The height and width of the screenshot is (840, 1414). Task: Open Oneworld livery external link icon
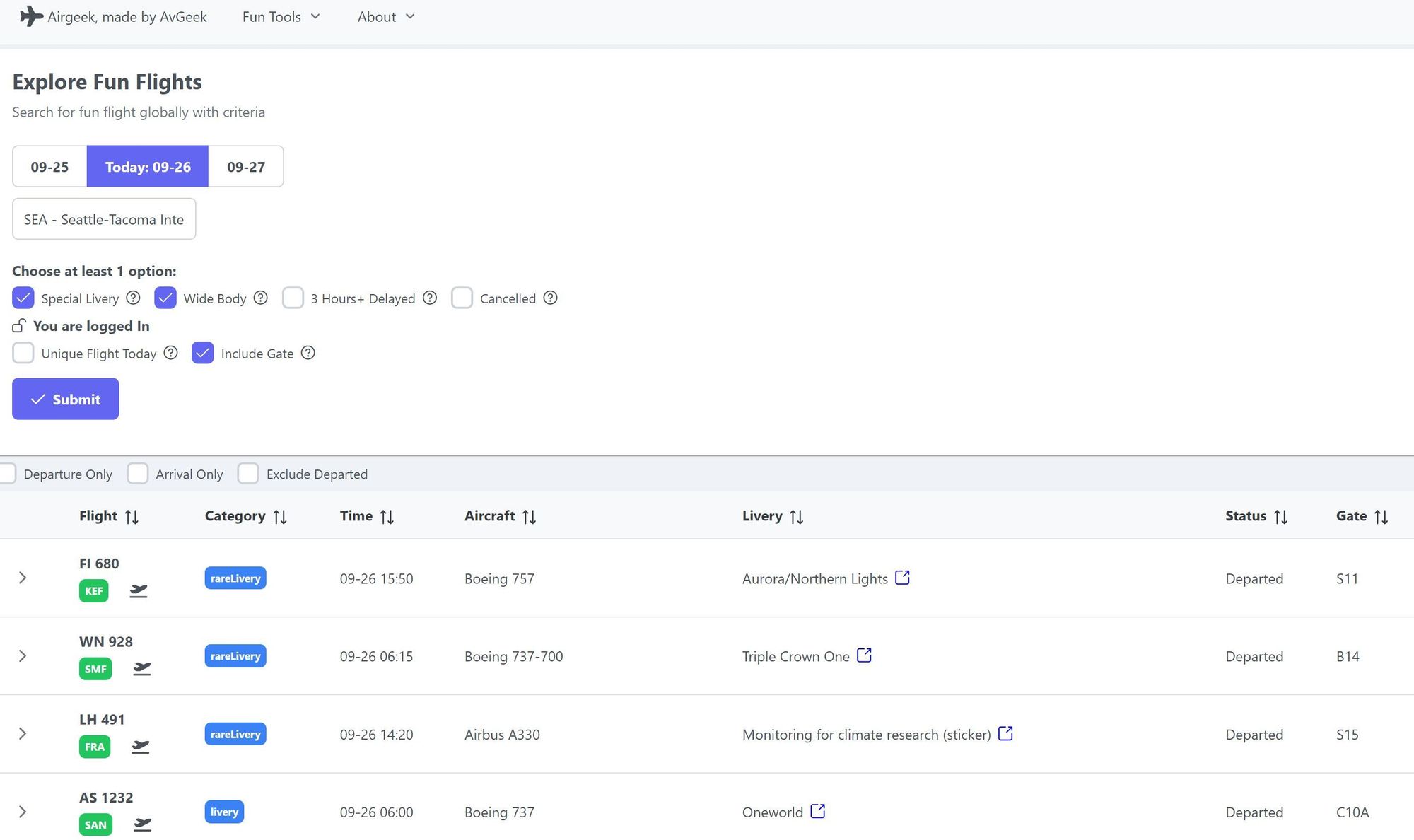click(x=818, y=811)
